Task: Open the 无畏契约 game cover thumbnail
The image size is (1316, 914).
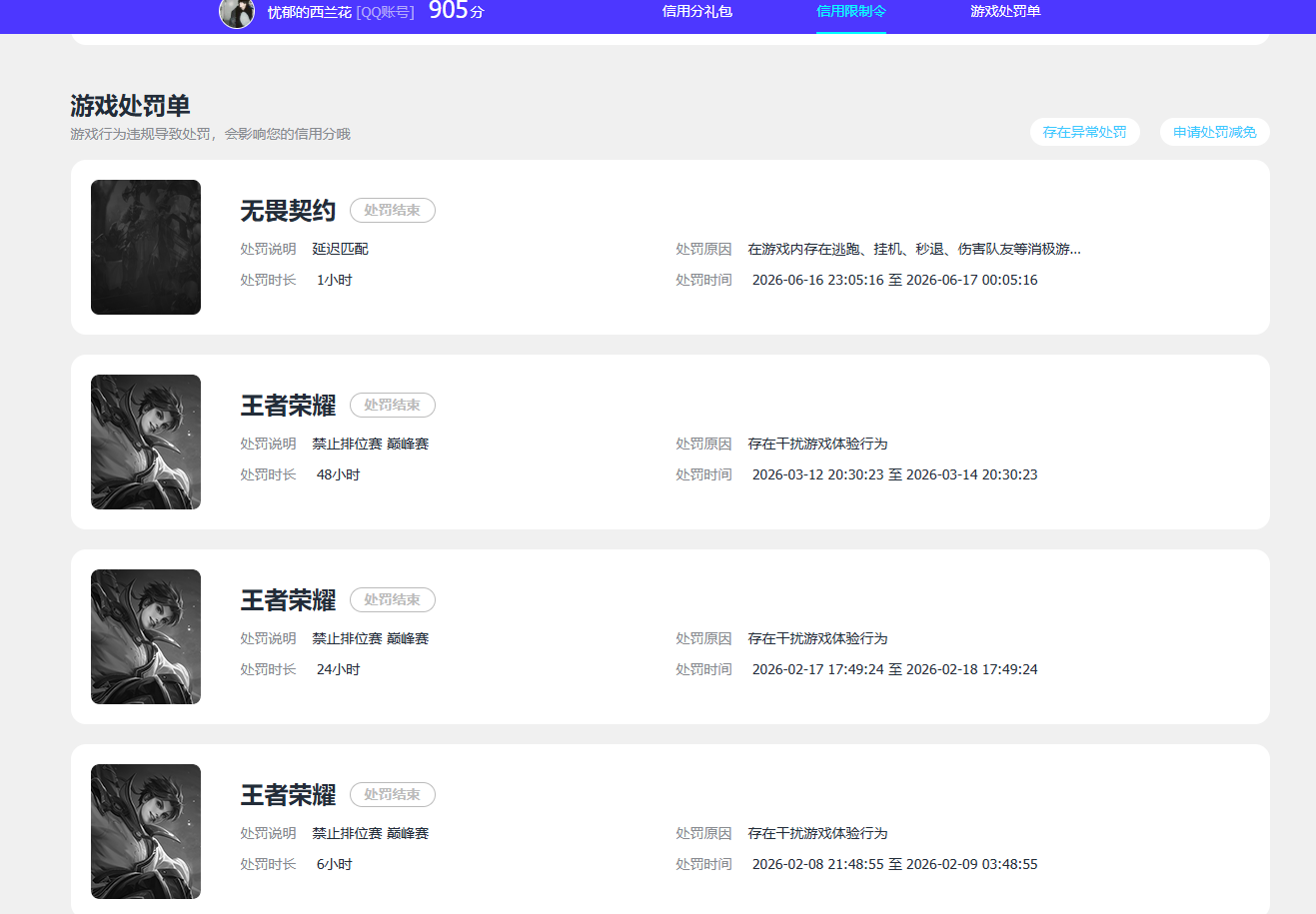Action: 146,247
